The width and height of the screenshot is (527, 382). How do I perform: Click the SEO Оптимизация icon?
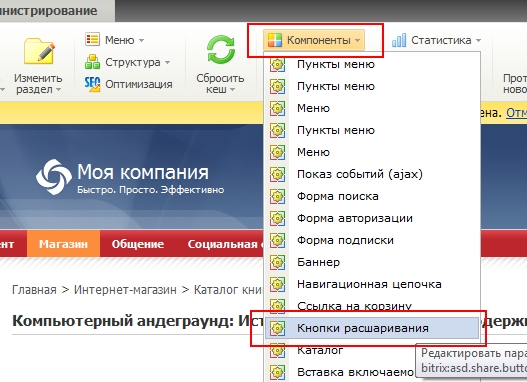[x=92, y=84]
